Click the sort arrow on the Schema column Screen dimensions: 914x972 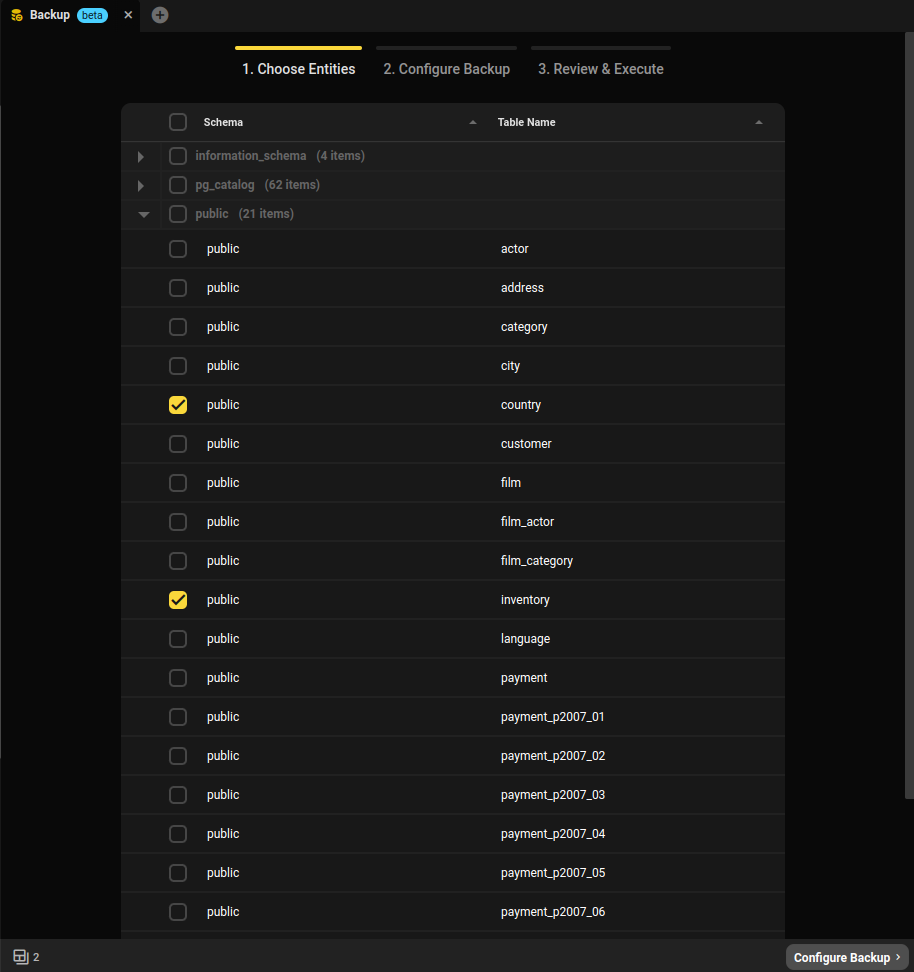point(472,122)
